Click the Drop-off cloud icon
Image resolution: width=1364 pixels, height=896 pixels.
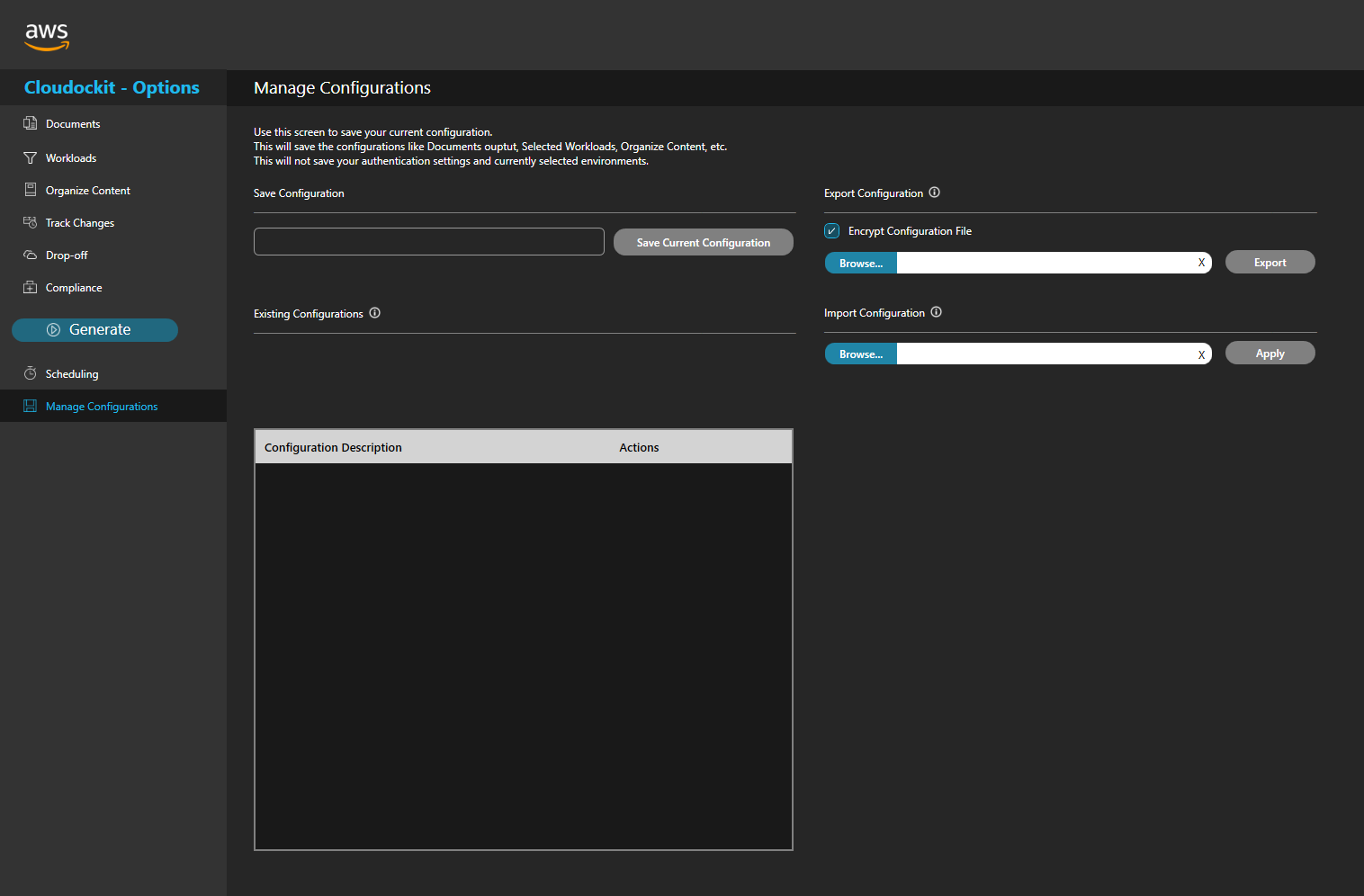[30, 255]
